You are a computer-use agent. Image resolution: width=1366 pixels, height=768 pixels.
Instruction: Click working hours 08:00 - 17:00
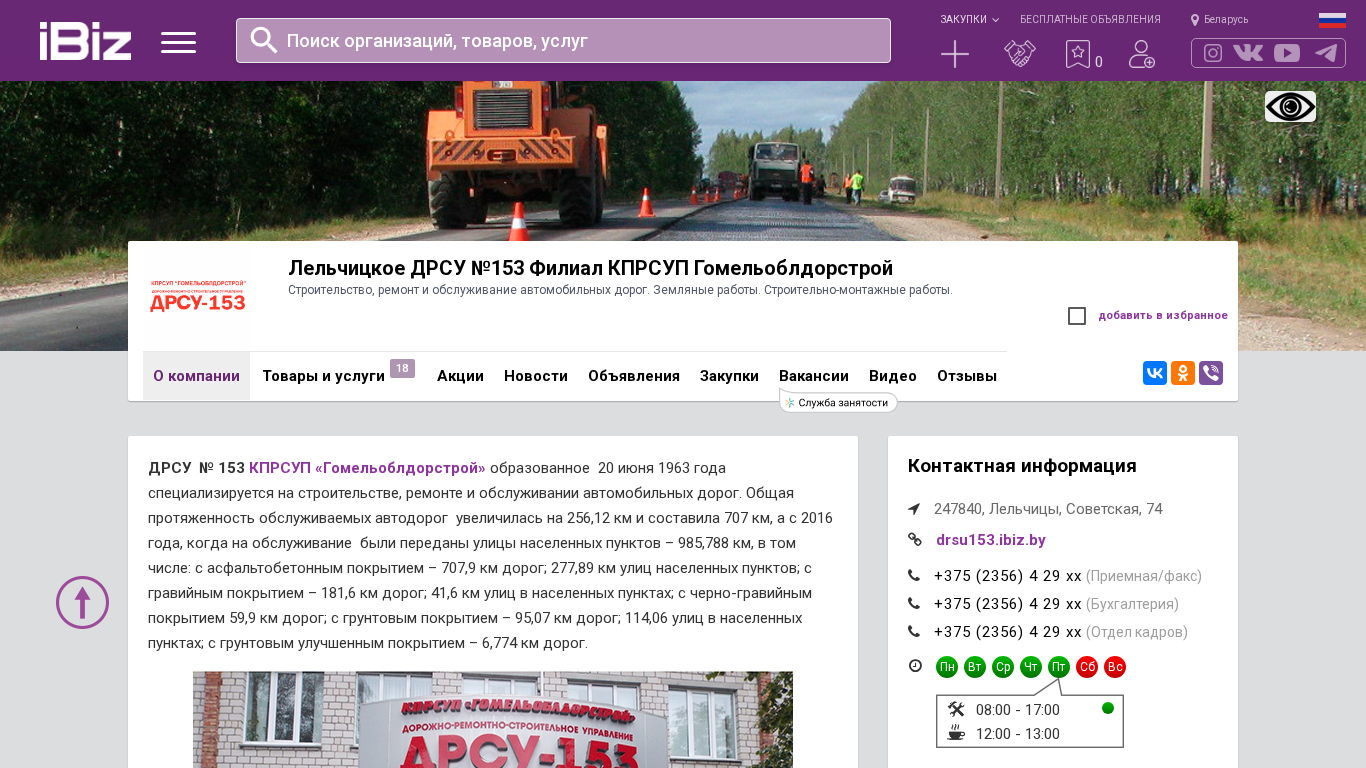(x=1018, y=710)
